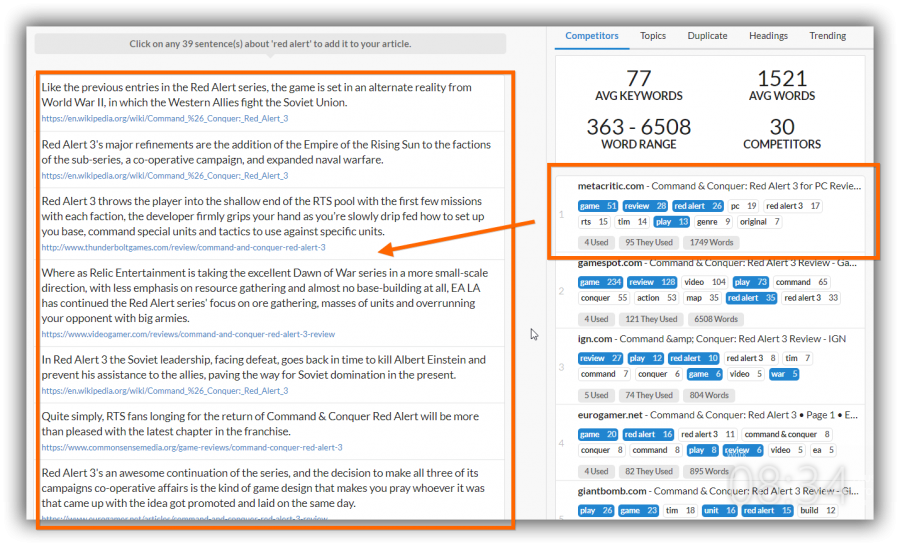Click giantbomb's 'build 12' keyword tag

(x=817, y=511)
